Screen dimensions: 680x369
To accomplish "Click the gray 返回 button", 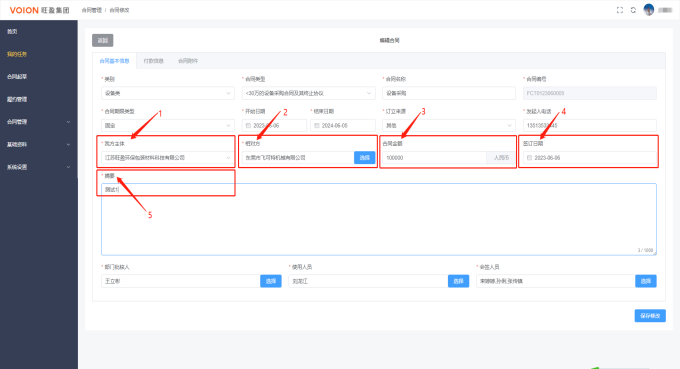I will [103, 40].
